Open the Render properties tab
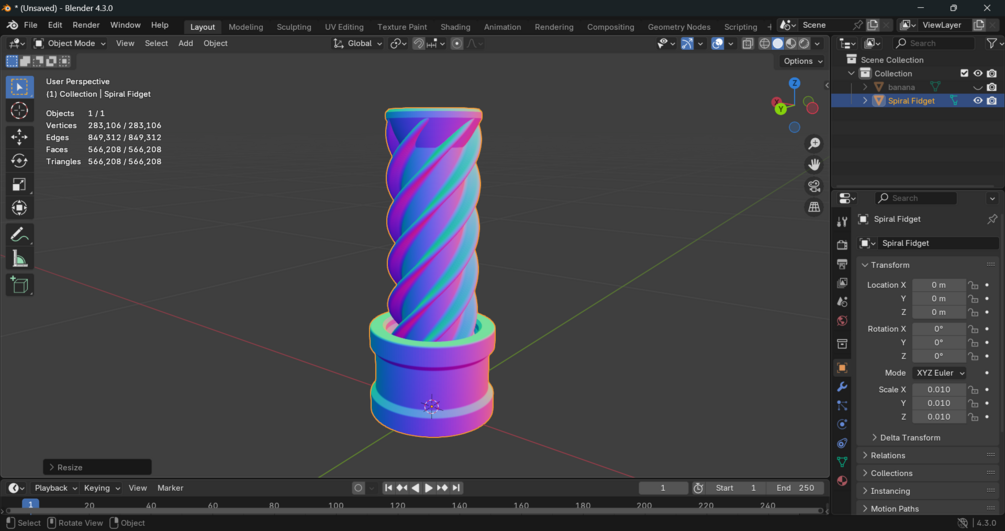Screen dimensions: 1005x531 [x=842, y=245]
